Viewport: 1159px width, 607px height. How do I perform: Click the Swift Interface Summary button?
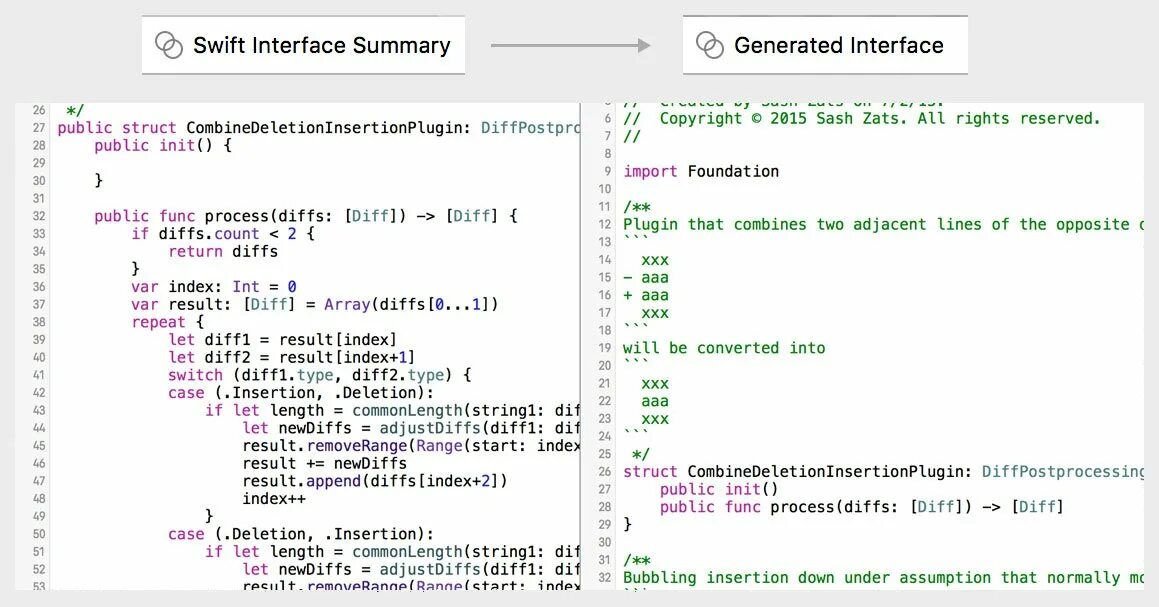tap(303, 45)
